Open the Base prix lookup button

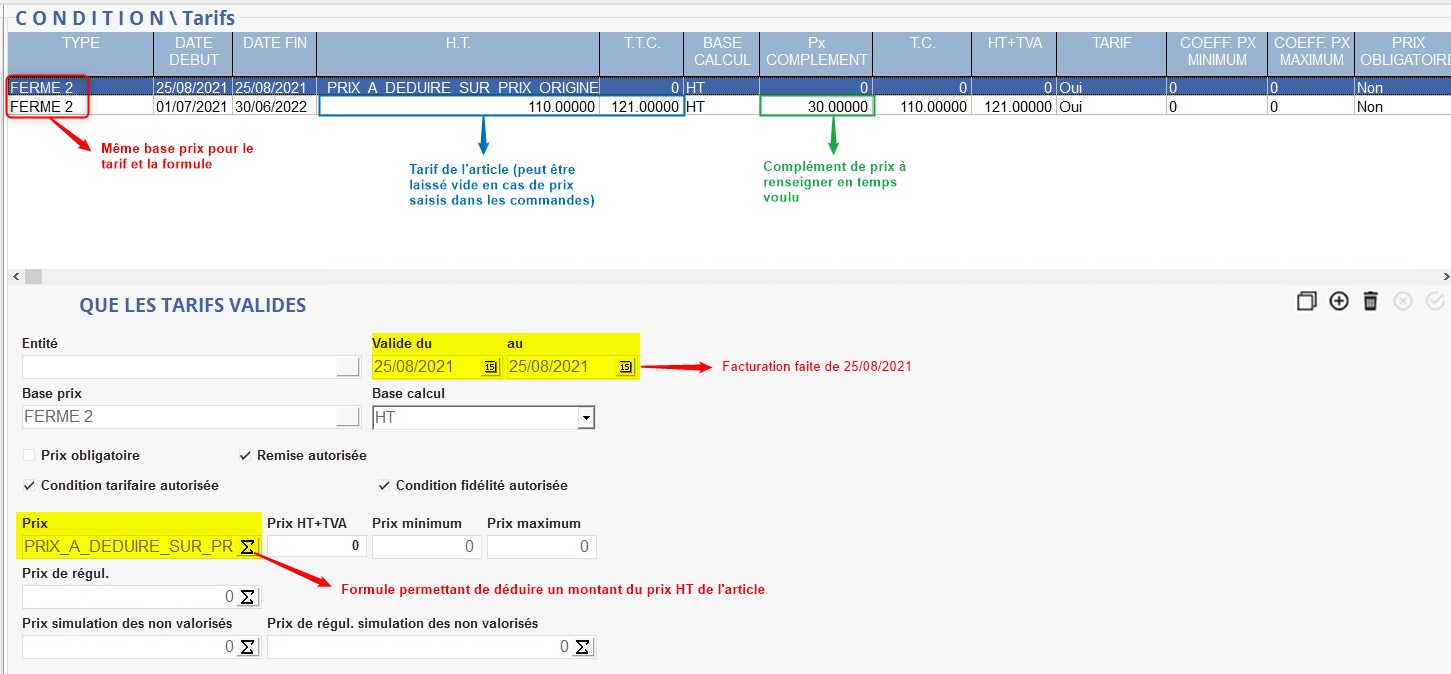point(347,417)
